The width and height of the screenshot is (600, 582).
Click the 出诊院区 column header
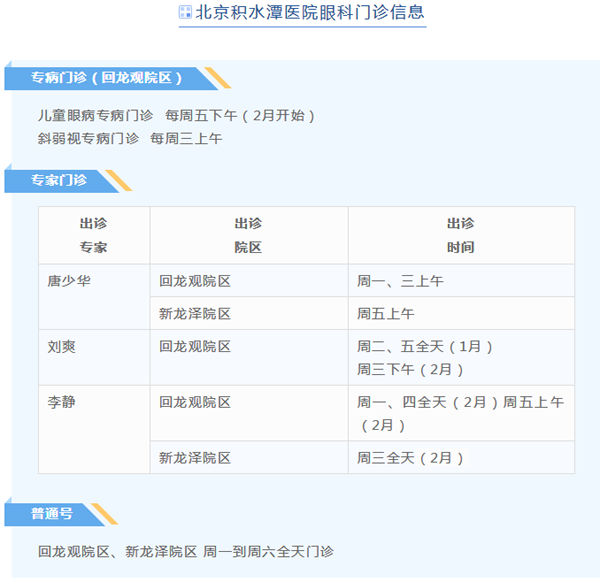click(248, 235)
